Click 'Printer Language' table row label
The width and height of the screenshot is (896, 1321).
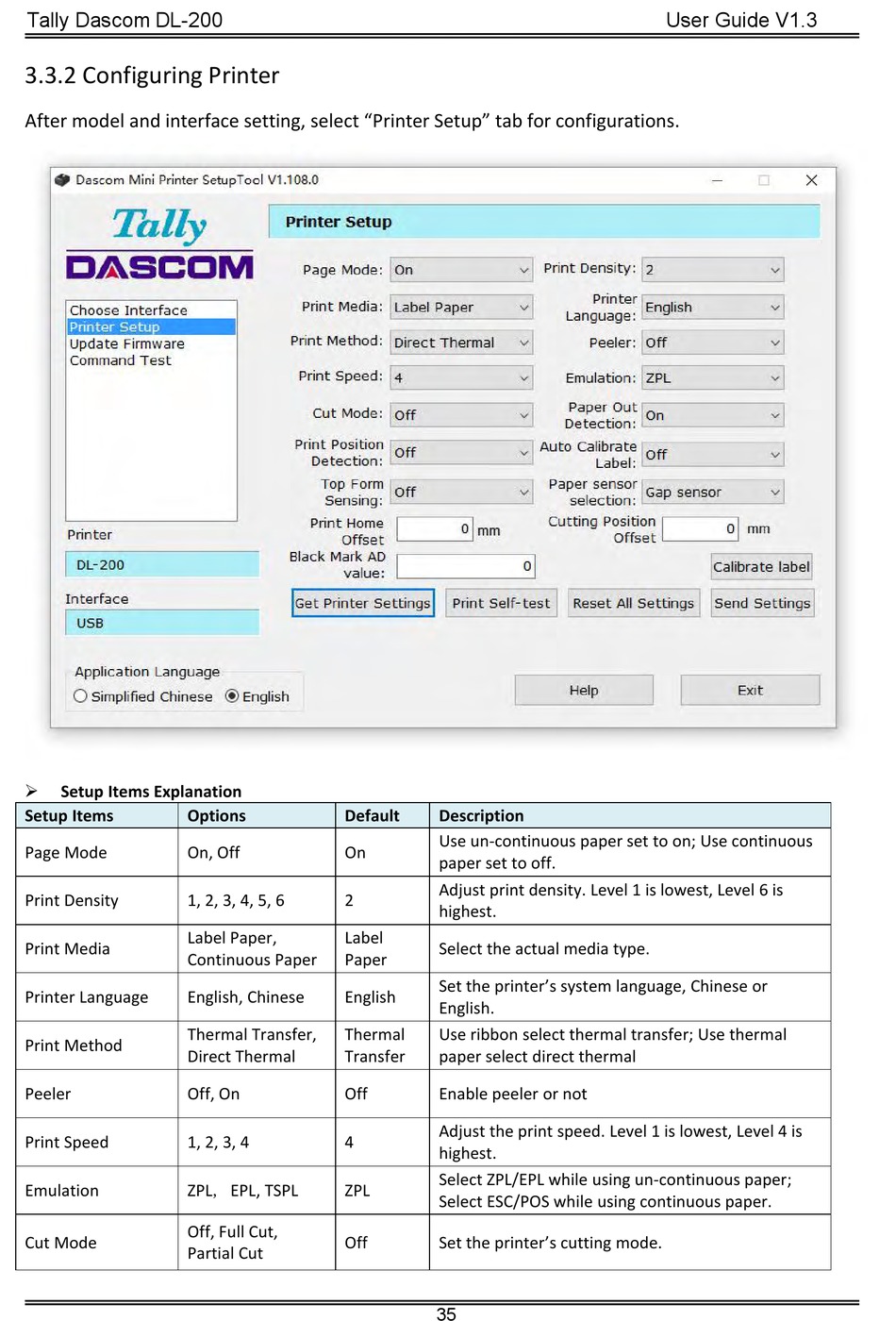87,997
